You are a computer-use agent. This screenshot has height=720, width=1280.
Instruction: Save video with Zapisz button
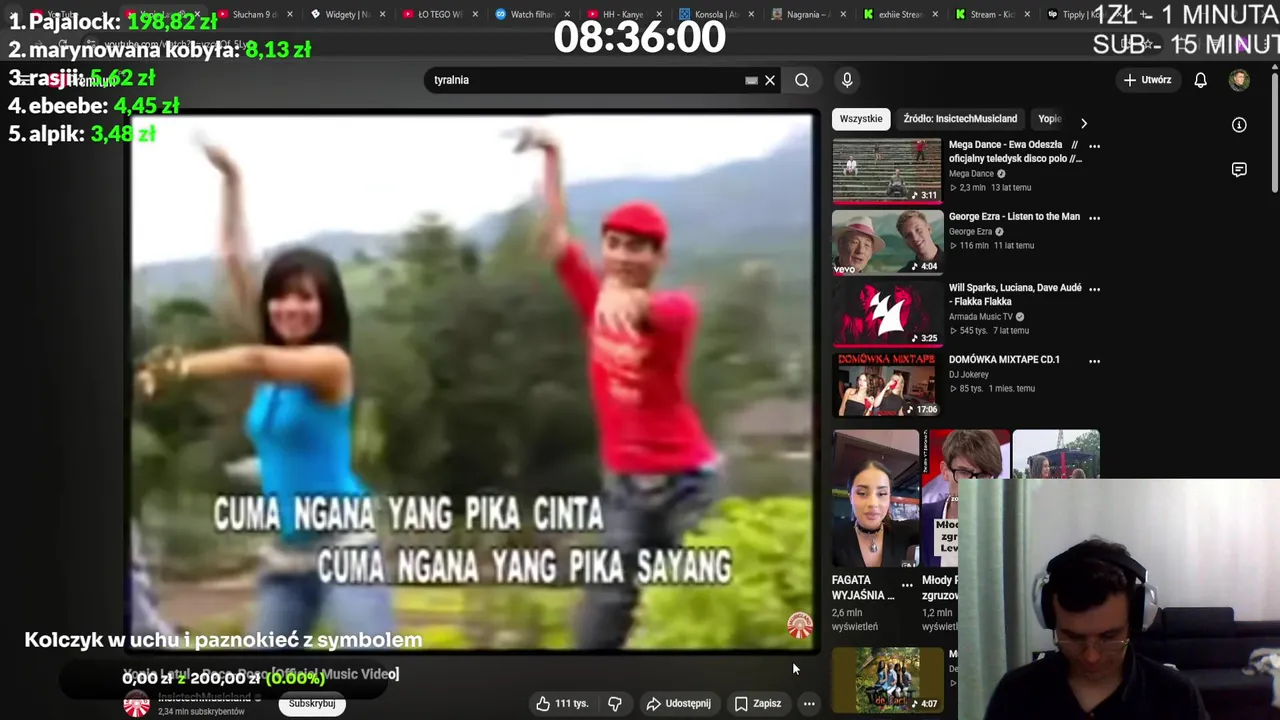click(x=758, y=703)
